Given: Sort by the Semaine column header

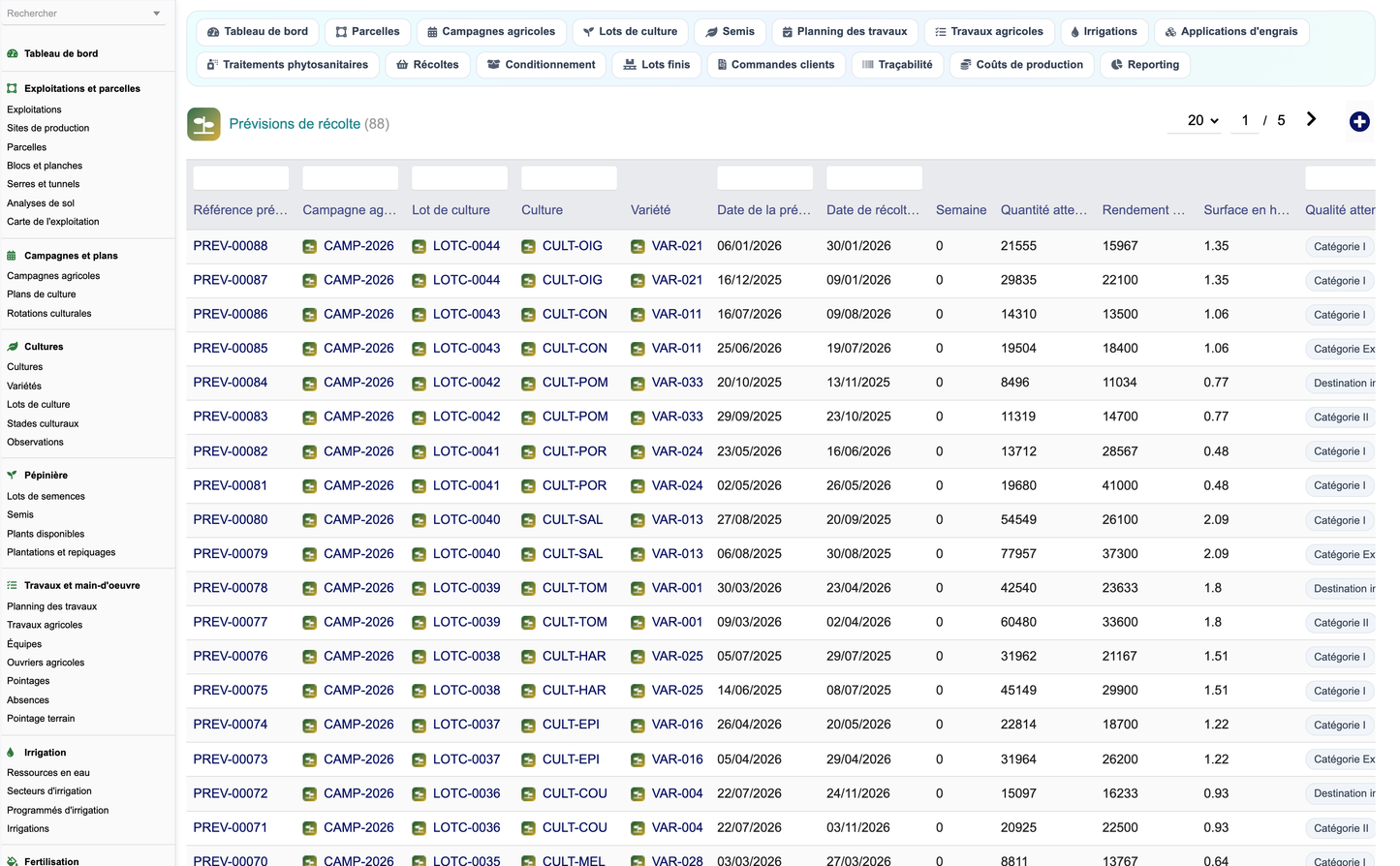Looking at the screenshot, I should tap(961, 210).
